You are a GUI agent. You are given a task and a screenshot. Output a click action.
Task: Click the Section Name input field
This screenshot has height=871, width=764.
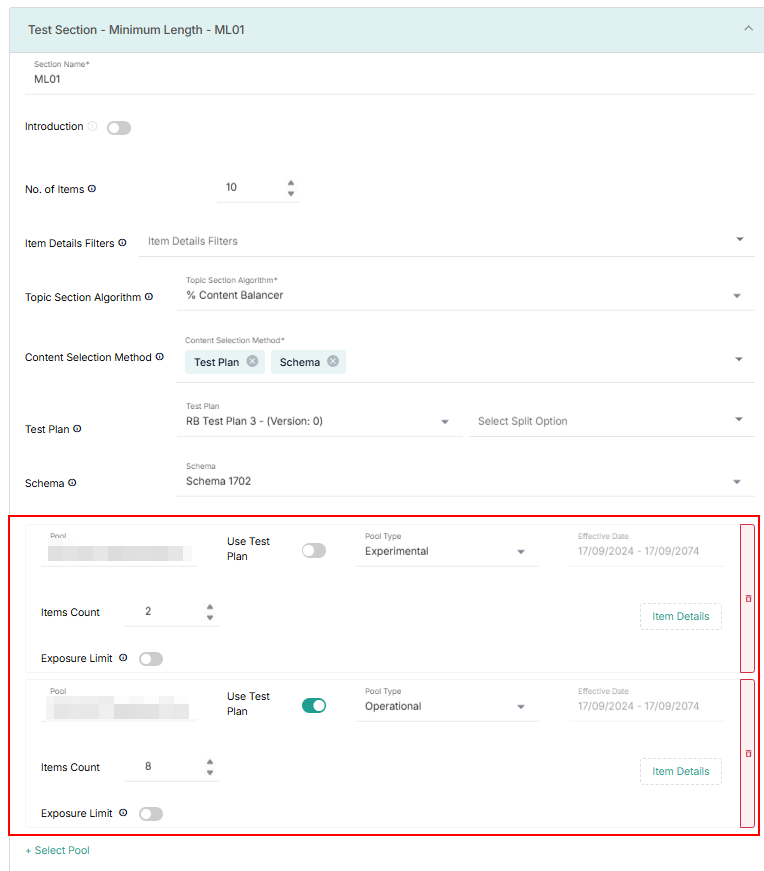point(390,79)
